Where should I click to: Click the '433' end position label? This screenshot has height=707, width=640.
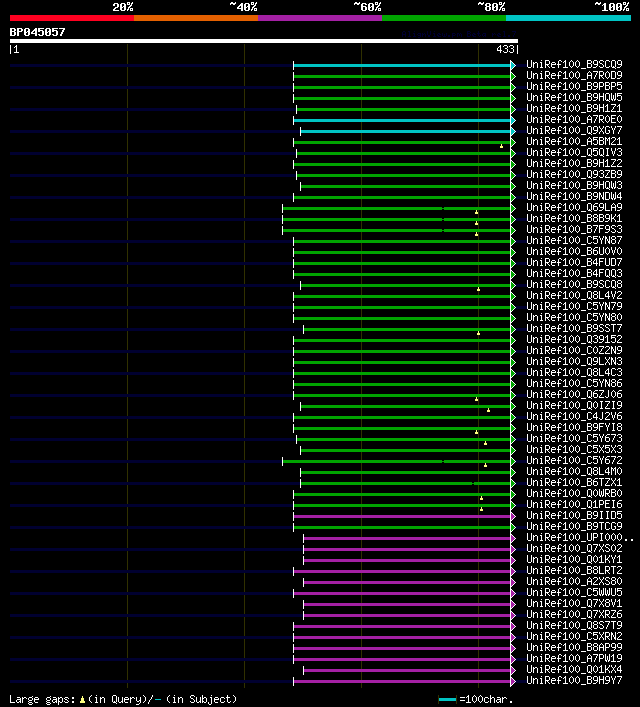point(505,49)
